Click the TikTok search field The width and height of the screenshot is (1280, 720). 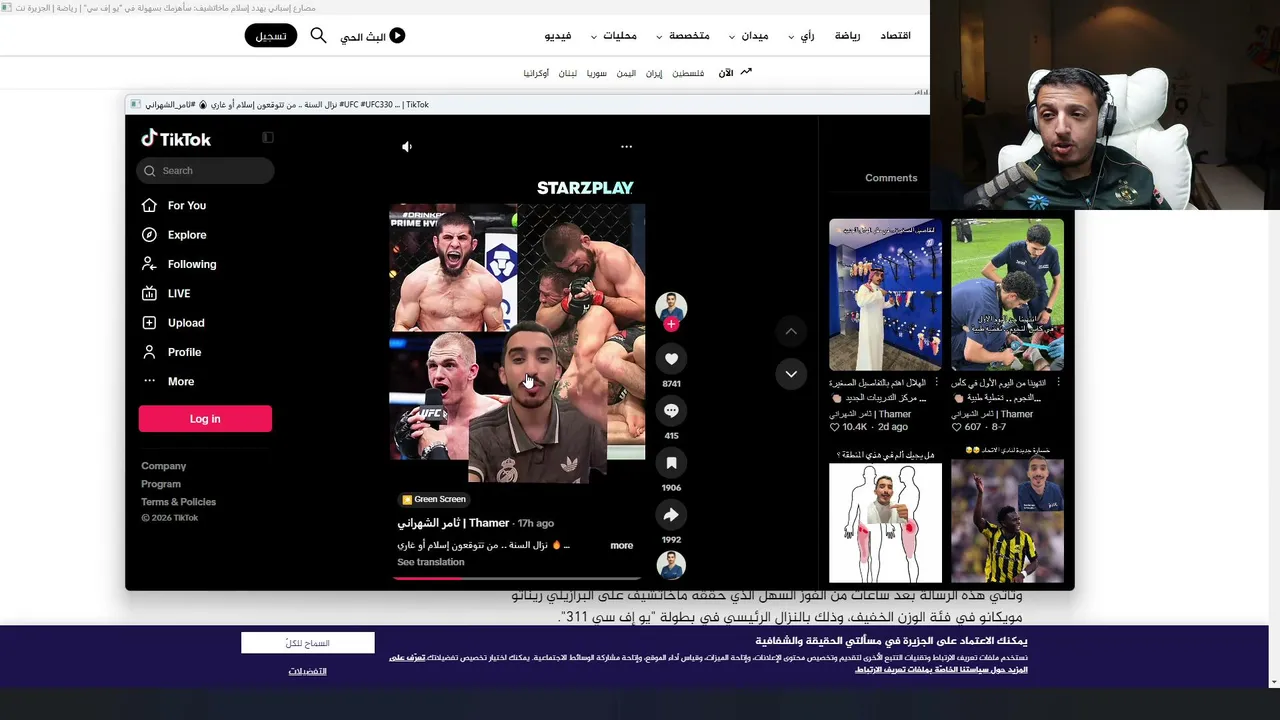click(x=205, y=171)
